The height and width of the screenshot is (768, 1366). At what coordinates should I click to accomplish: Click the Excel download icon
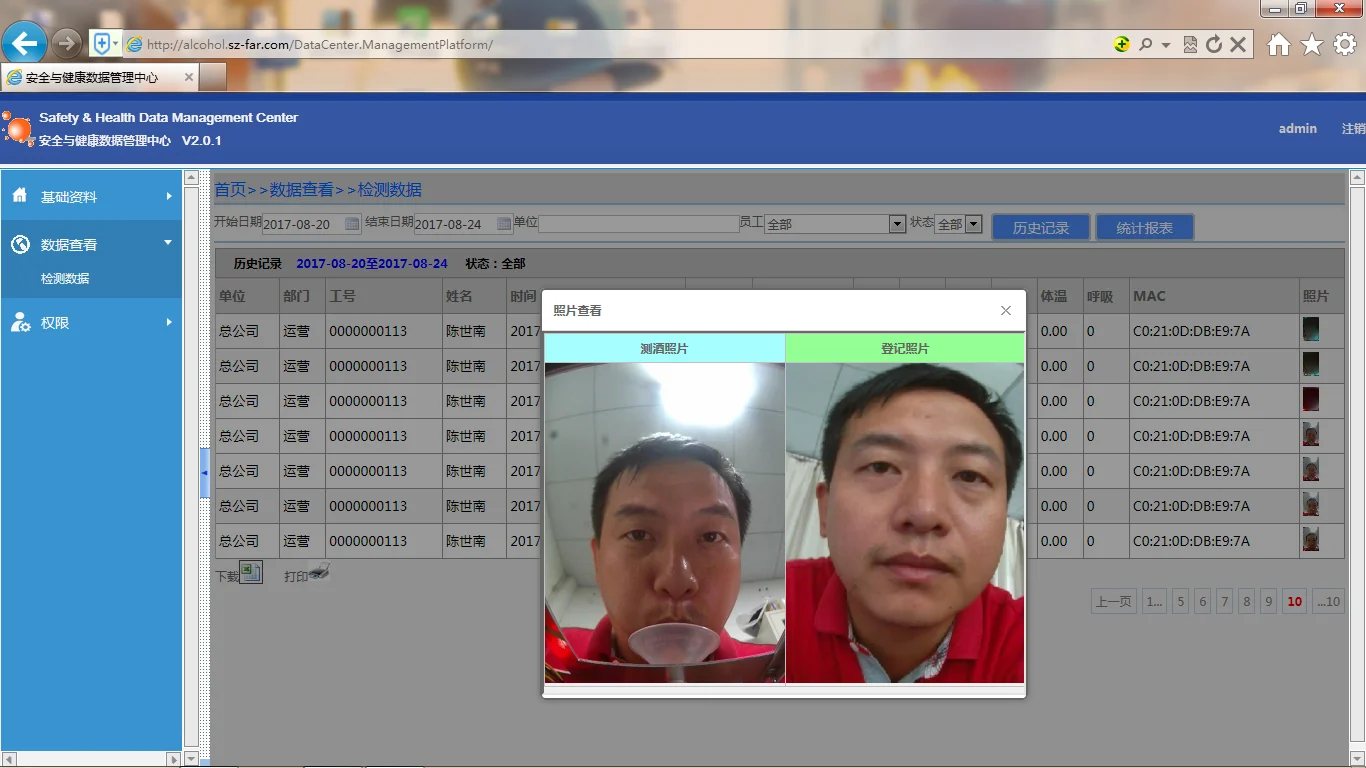point(251,573)
